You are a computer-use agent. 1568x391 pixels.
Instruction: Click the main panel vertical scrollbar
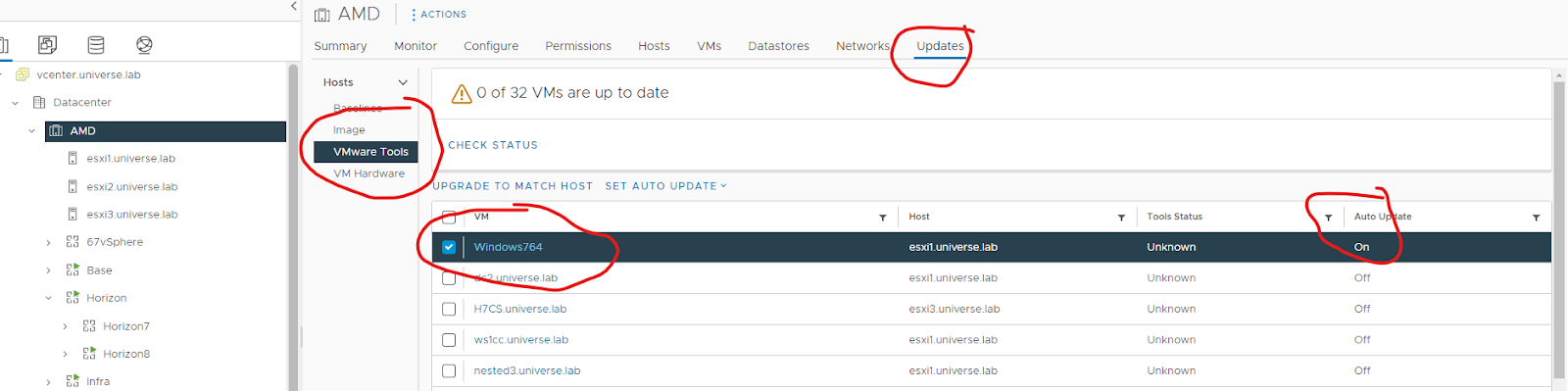pos(1559,230)
